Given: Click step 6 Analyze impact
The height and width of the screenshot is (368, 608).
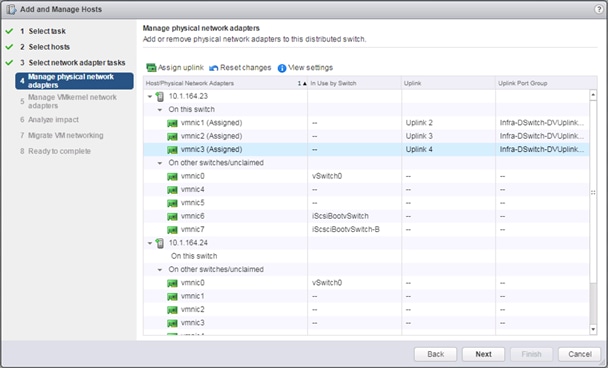Looking at the screenshot, I should coord(53,120).
